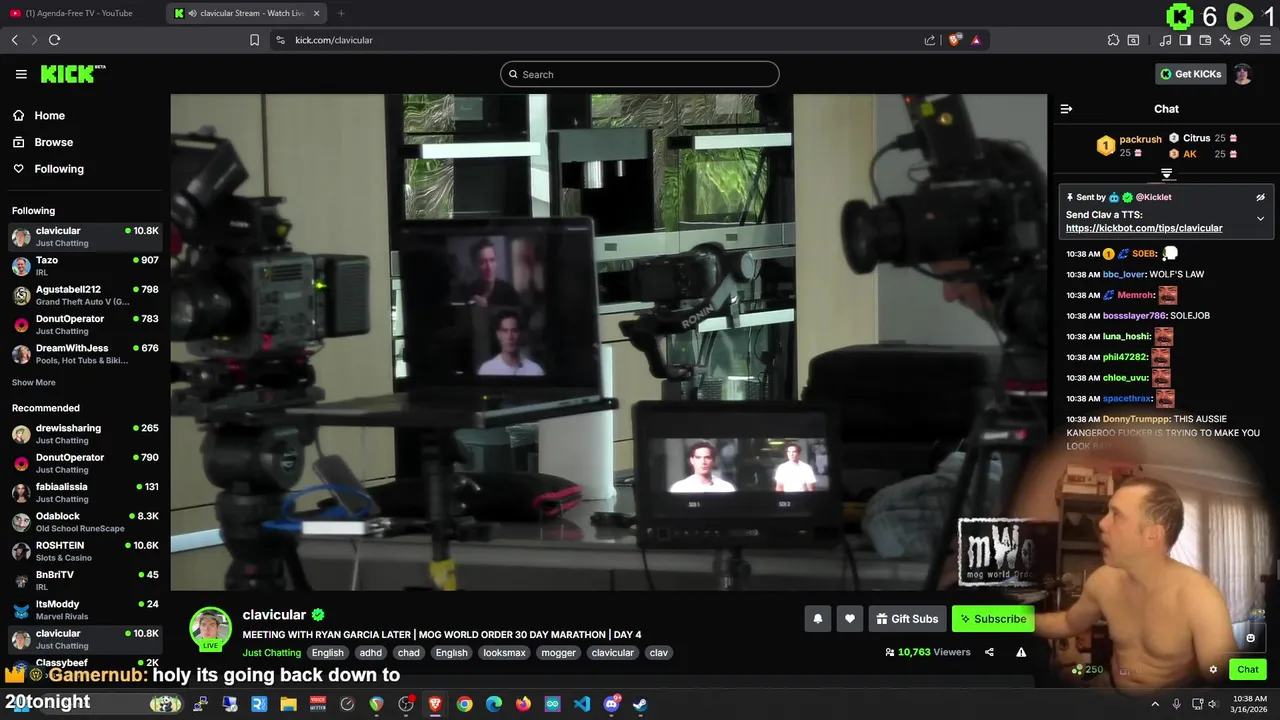
Task: Open Steam from taskbar
Action: click(640, 704)
